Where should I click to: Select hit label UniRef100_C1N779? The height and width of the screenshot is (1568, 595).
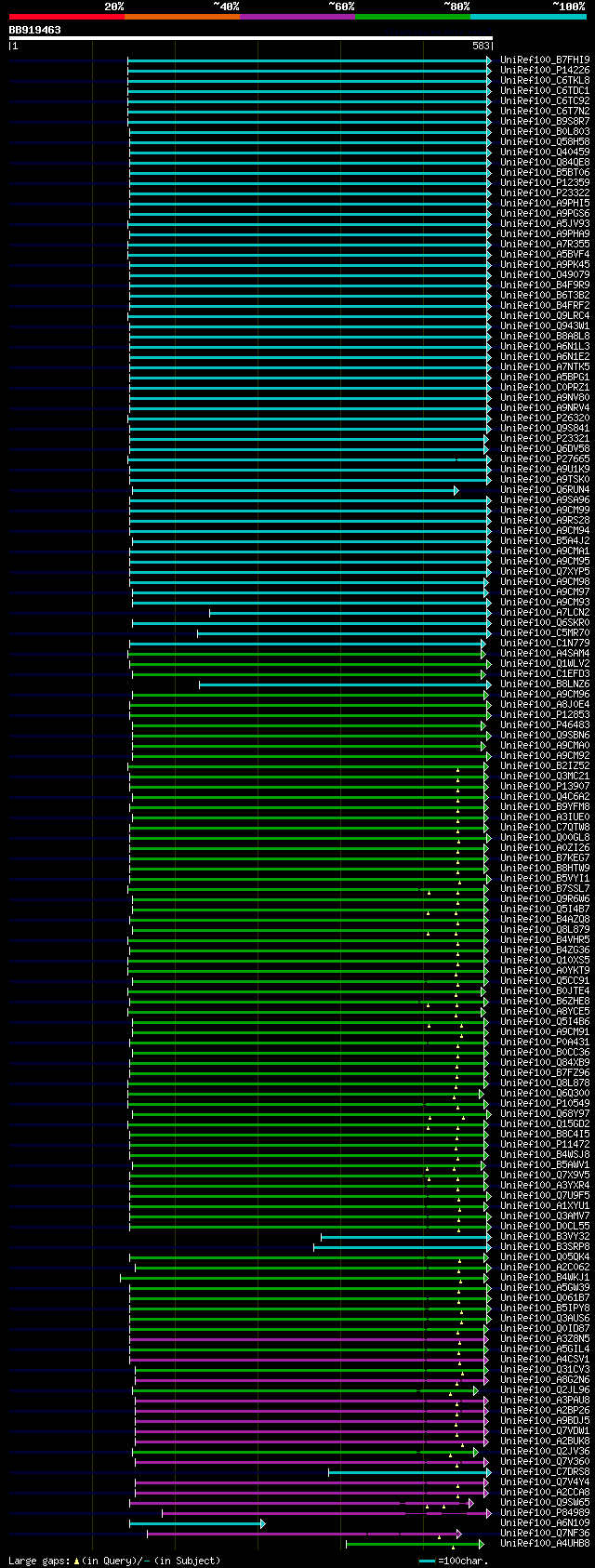[545, 643]
